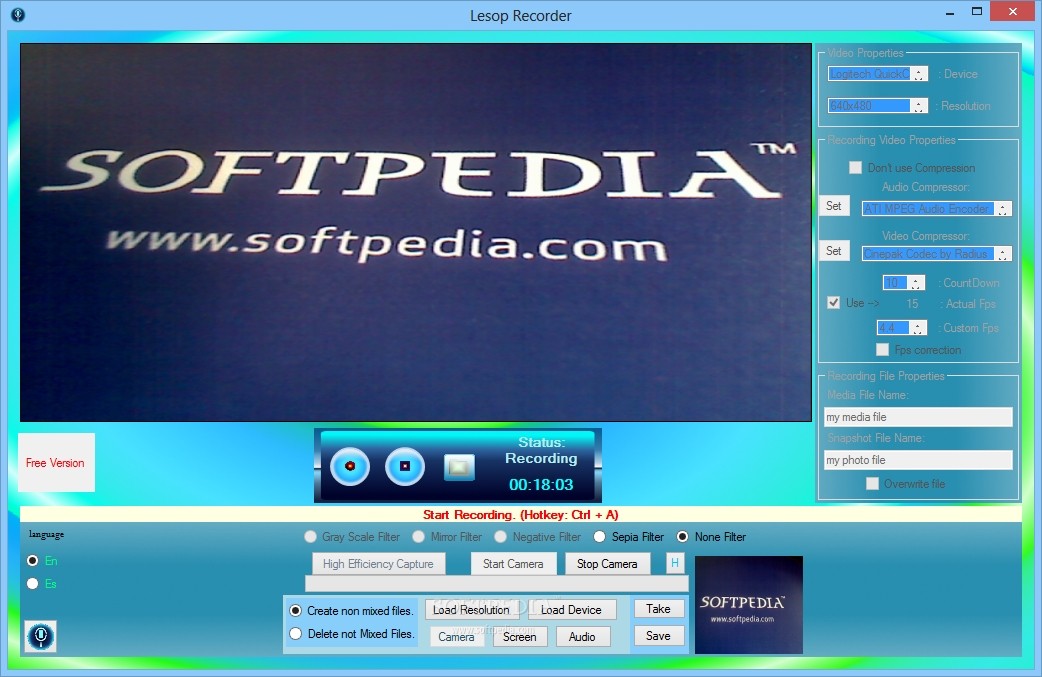Choose the Negative Filter option
The width and height of the screenshot is (1042, 677).
click(x=500, y=536)
